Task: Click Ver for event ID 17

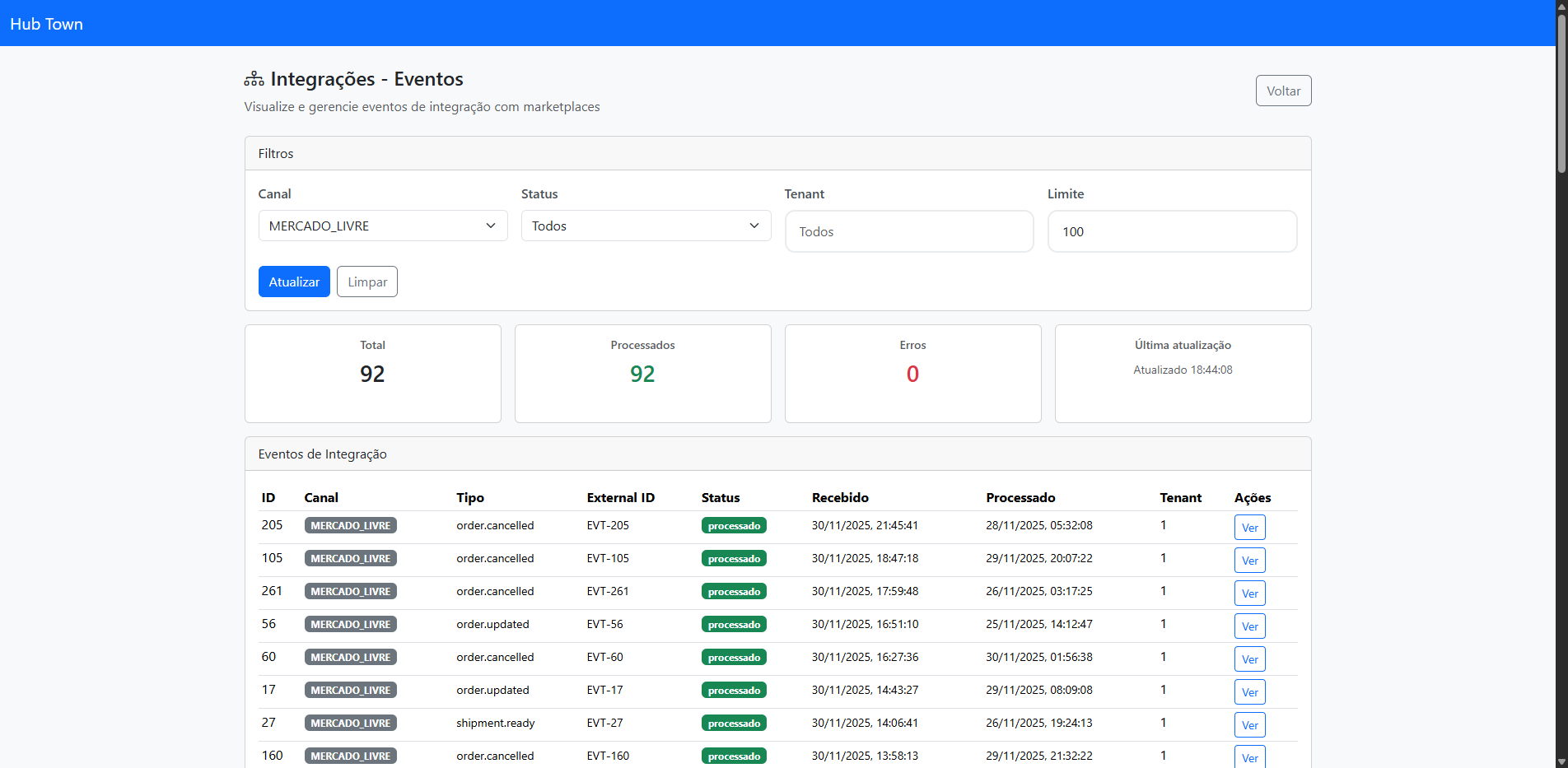Action: pos(1248,692)
